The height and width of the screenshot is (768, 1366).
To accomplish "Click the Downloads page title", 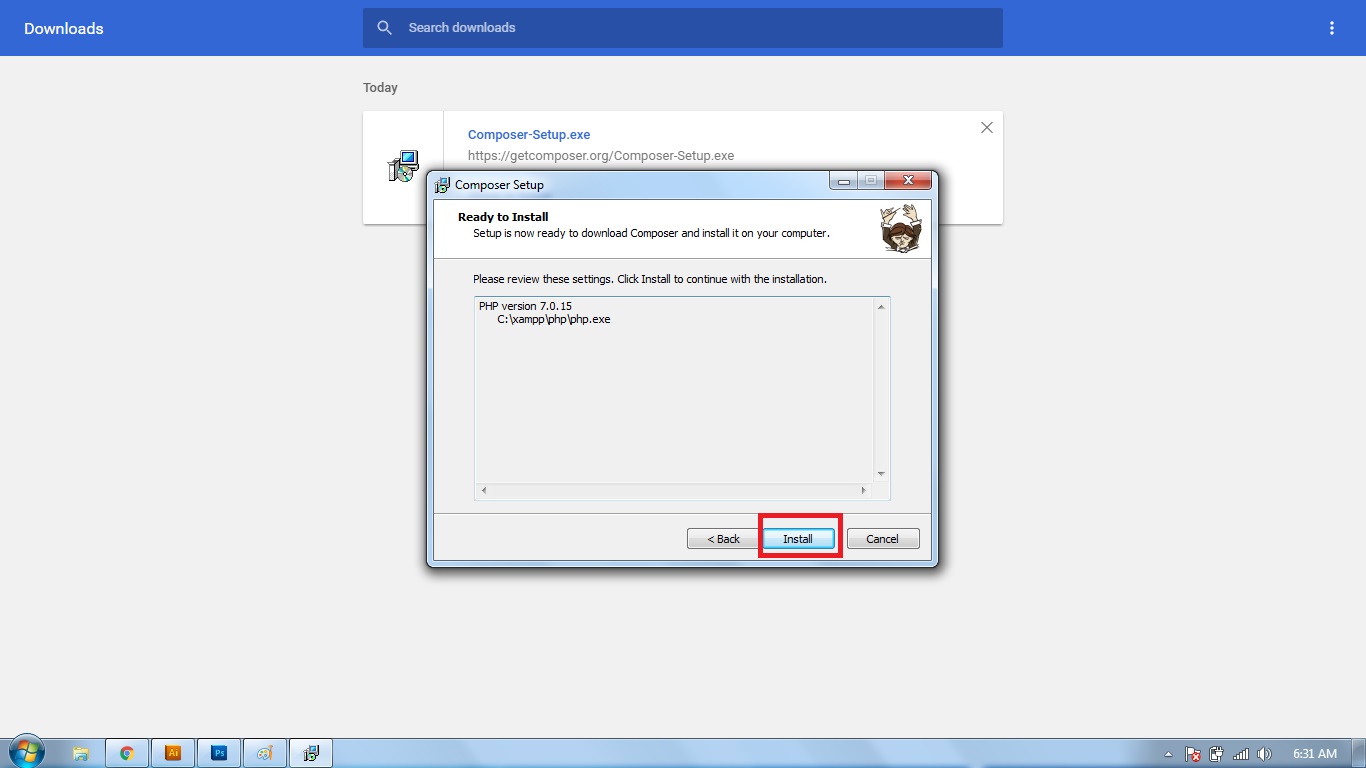I will [x=64, y=28].
